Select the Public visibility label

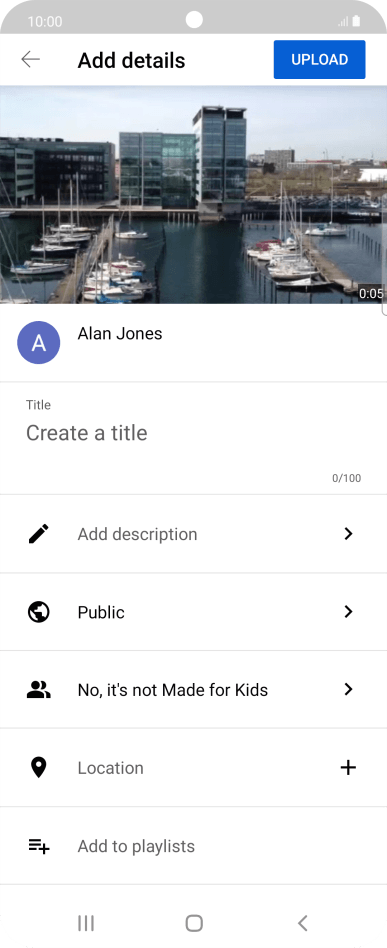click(x=101, y=612)
